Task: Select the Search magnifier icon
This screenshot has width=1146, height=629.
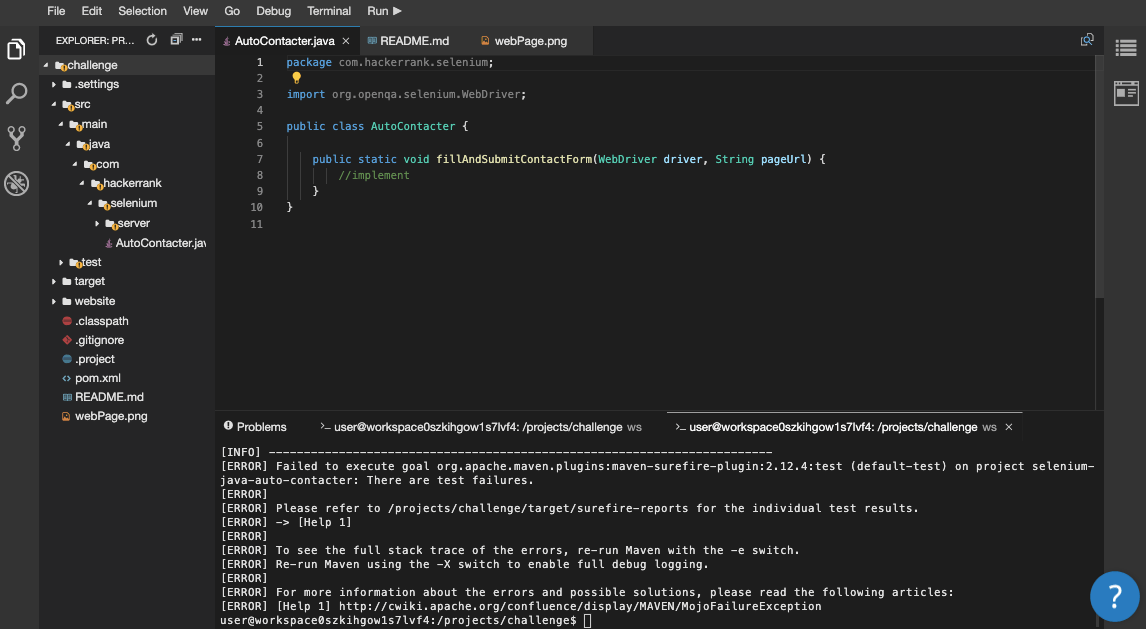Action: point(16,92)
